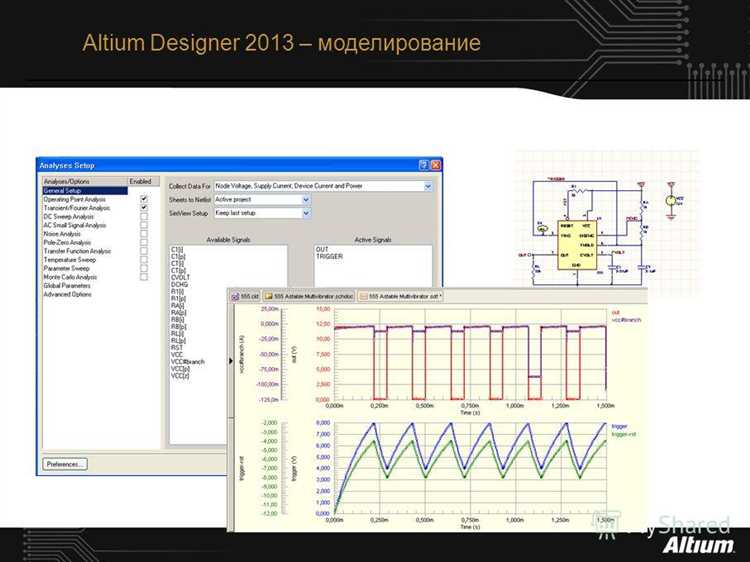Close the Analyses Setup dialog
Image resolution: width=750 pixels, height=562 pixels.
(x=435, y=165)
